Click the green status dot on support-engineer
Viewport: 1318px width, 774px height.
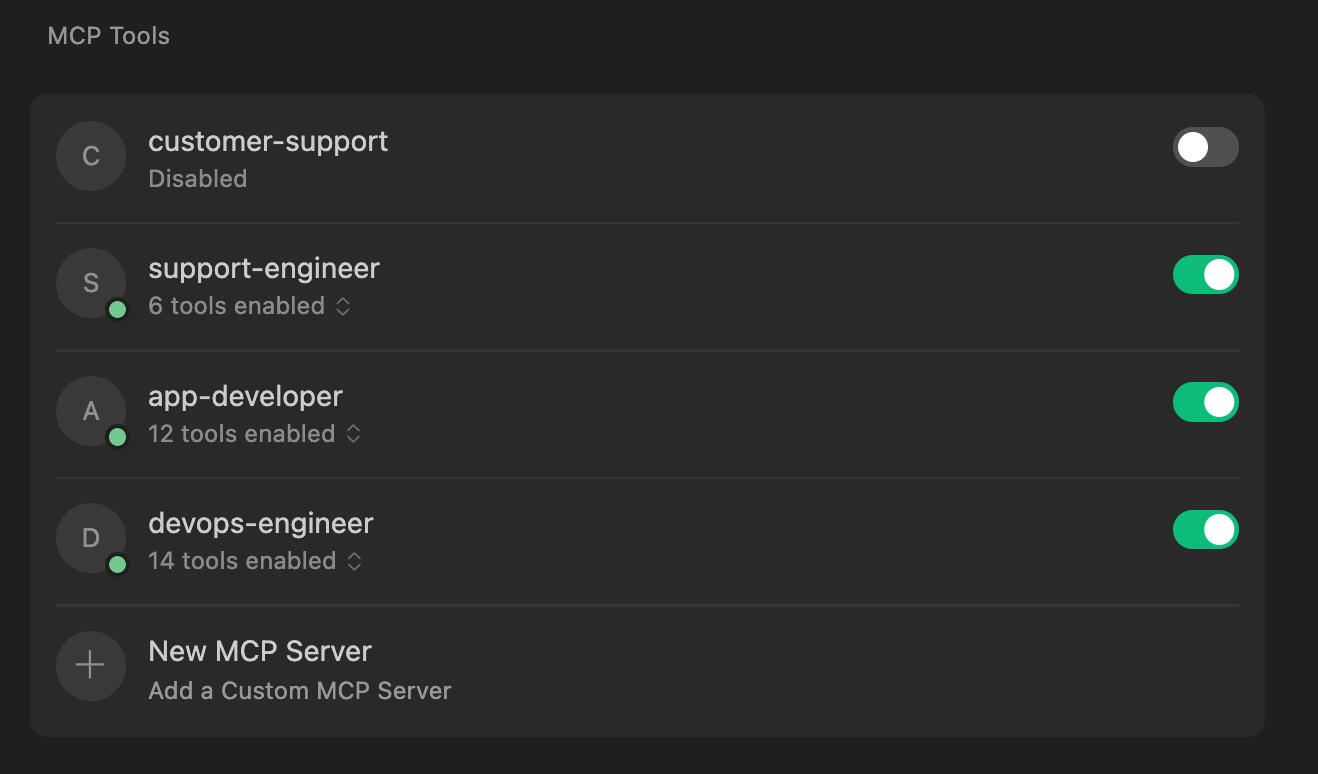[117, 310]
